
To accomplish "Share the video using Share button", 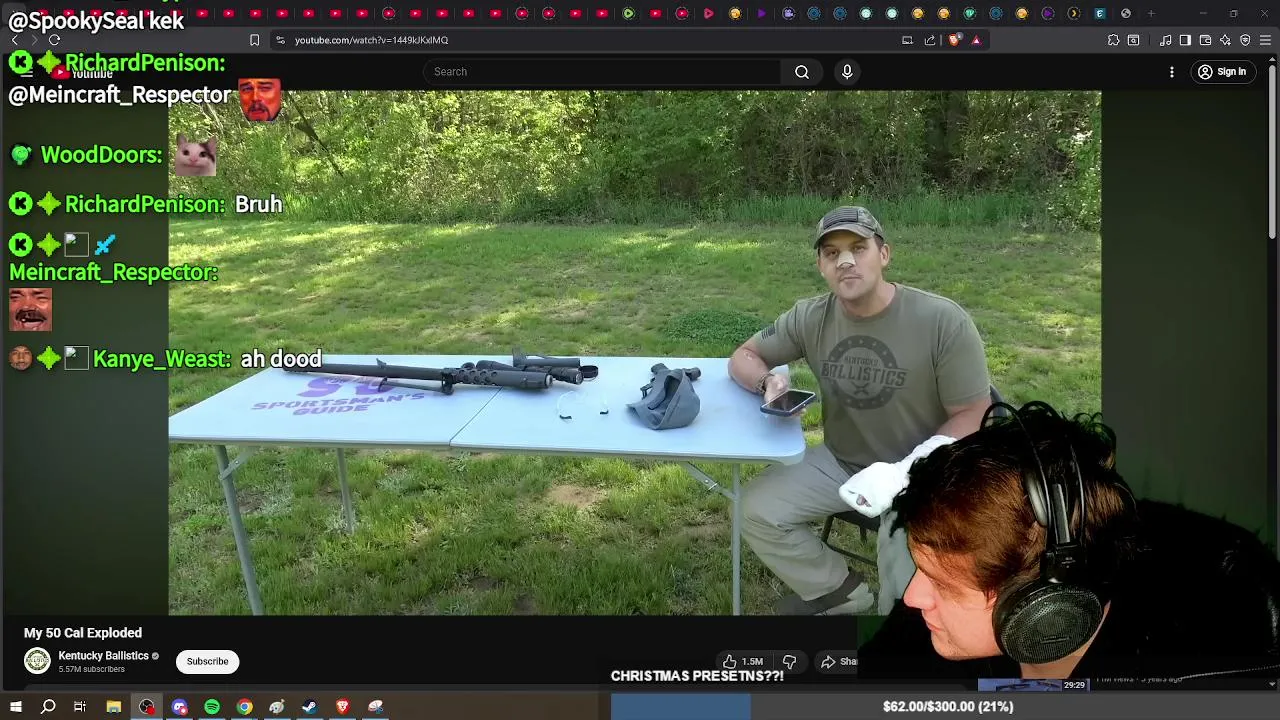I will point(838,661).
